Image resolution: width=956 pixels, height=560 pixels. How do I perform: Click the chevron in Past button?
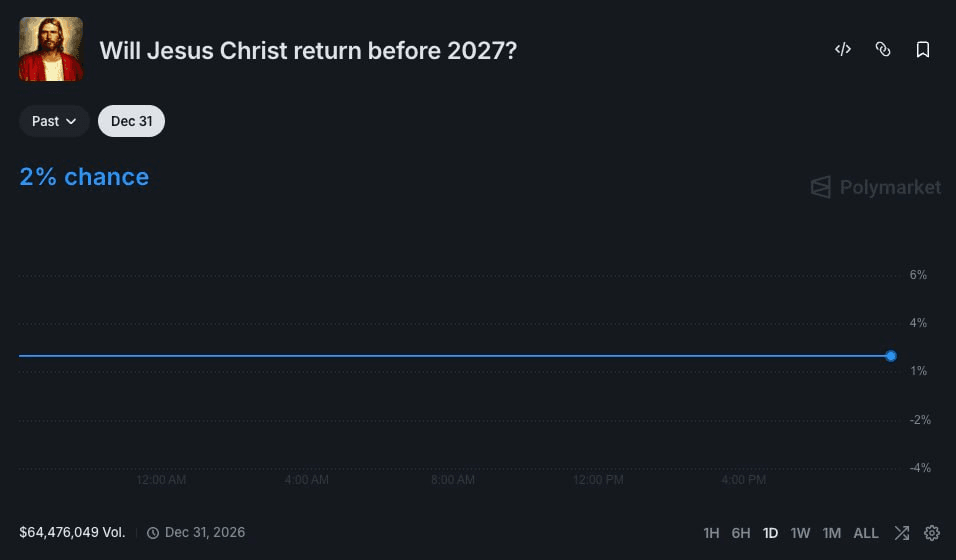(x=71, y=121)
